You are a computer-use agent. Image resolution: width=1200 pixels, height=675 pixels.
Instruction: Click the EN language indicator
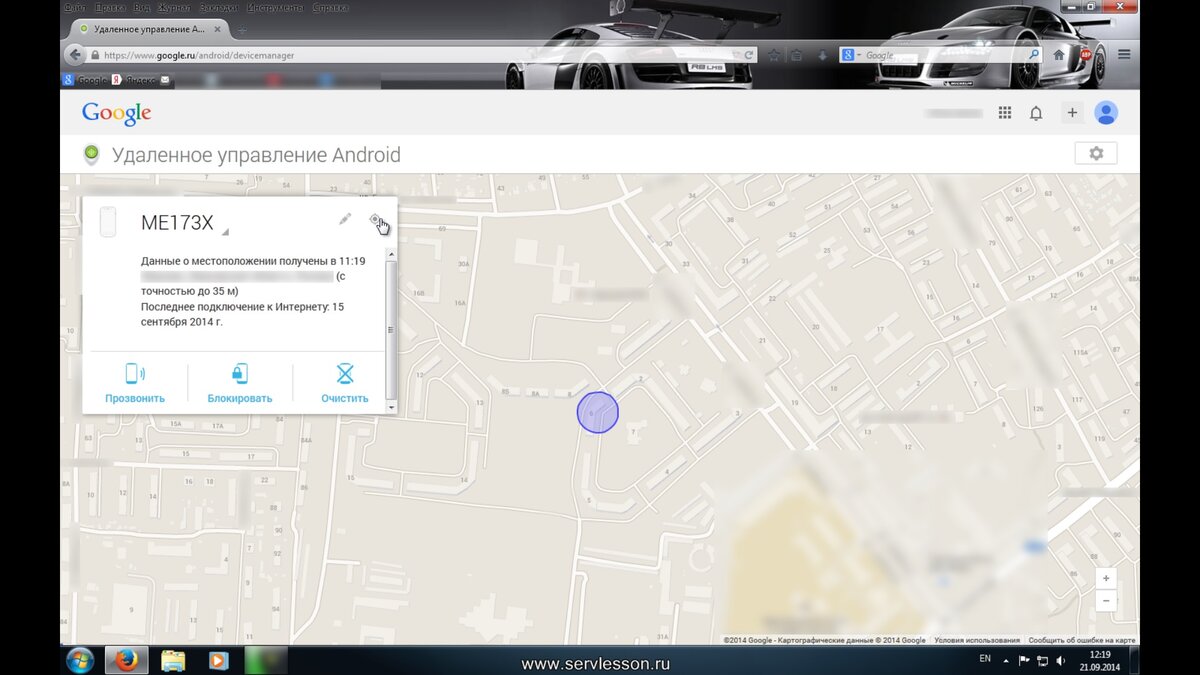(x=985, y=659)
